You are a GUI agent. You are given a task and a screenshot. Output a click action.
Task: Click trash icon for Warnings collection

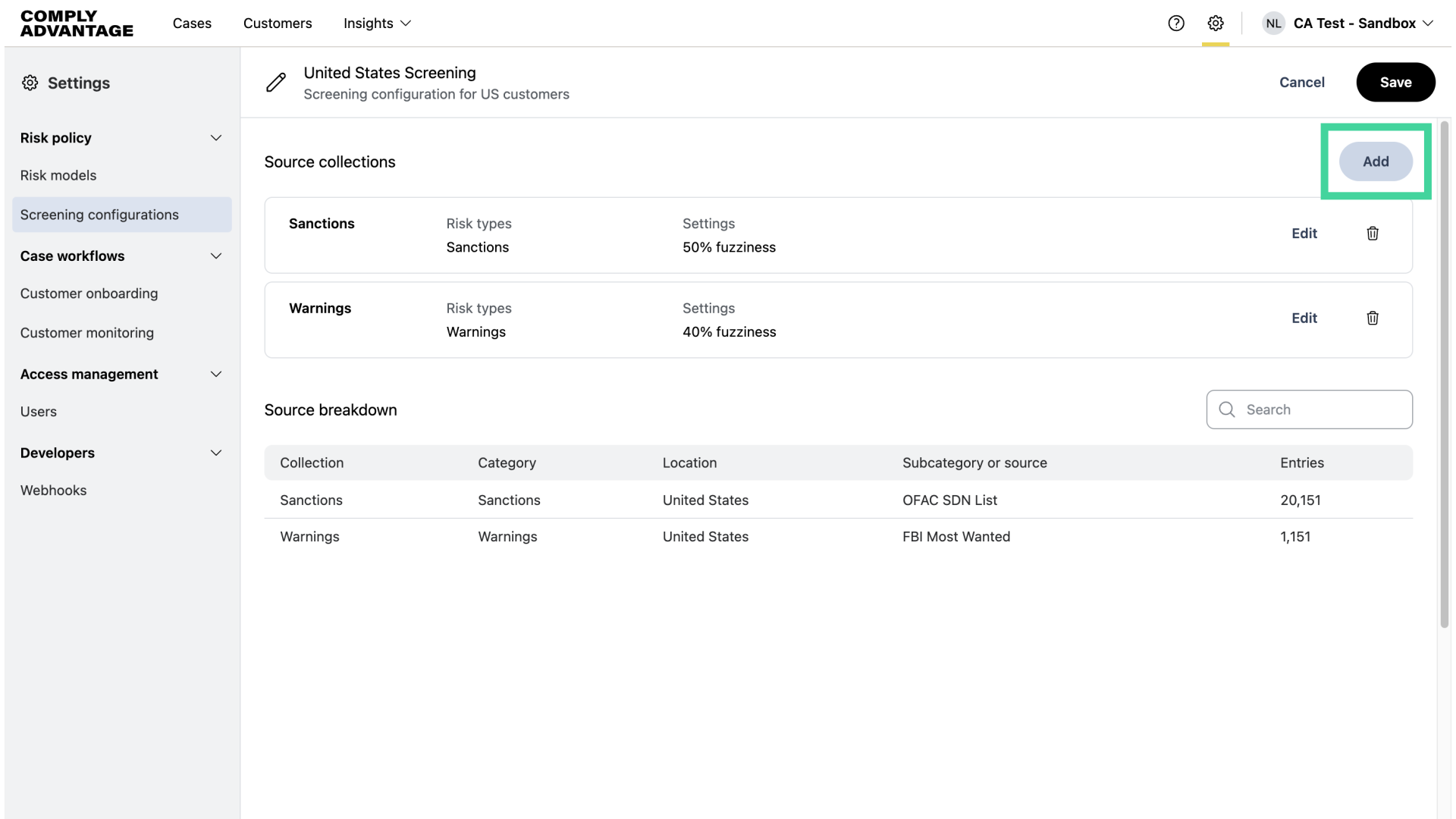1372,318
